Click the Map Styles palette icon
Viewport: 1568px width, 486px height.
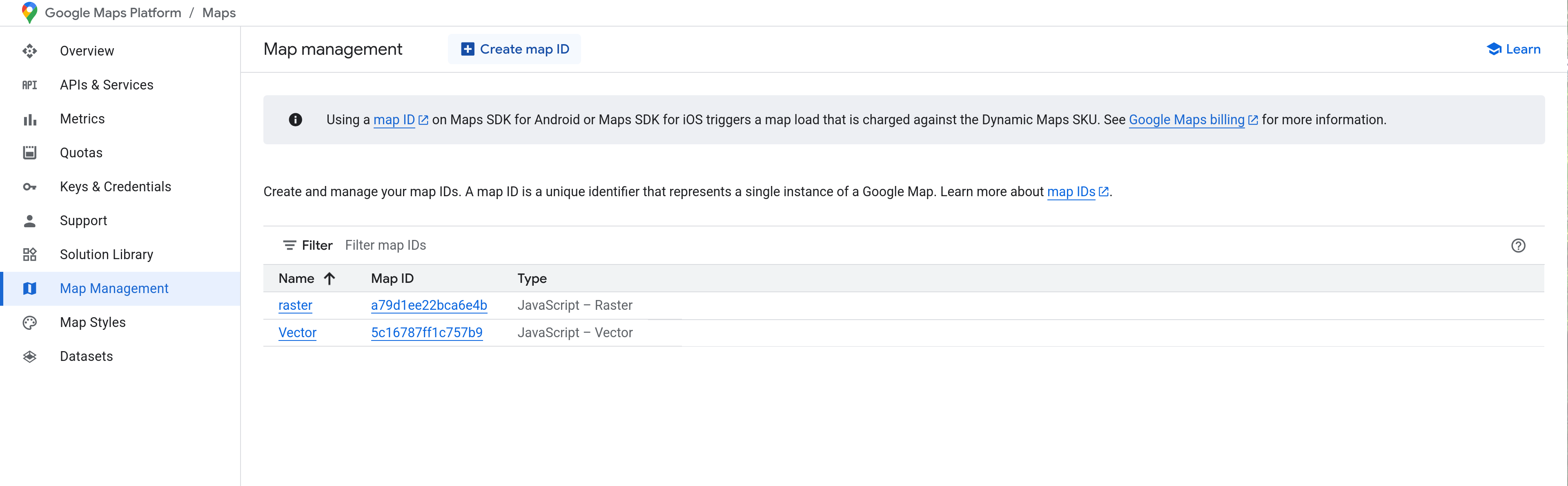coord(29,322)
